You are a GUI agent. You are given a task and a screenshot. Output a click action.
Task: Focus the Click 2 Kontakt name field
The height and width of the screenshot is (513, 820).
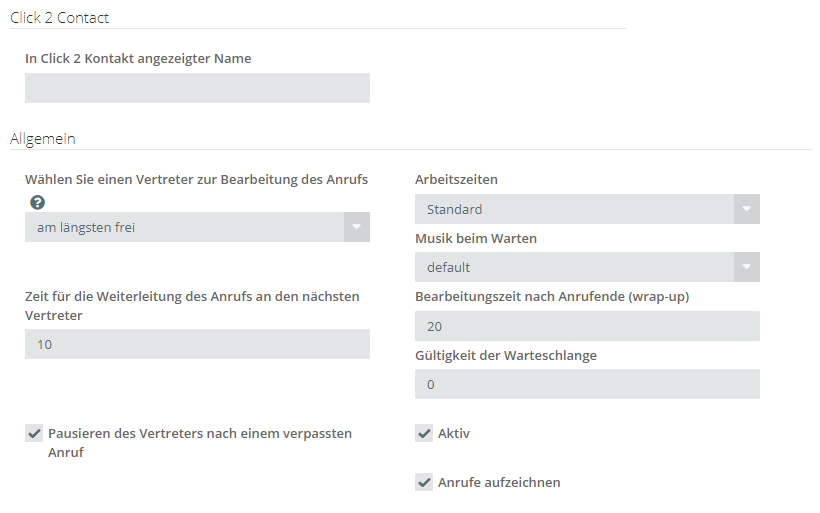(x=197, y=88)
